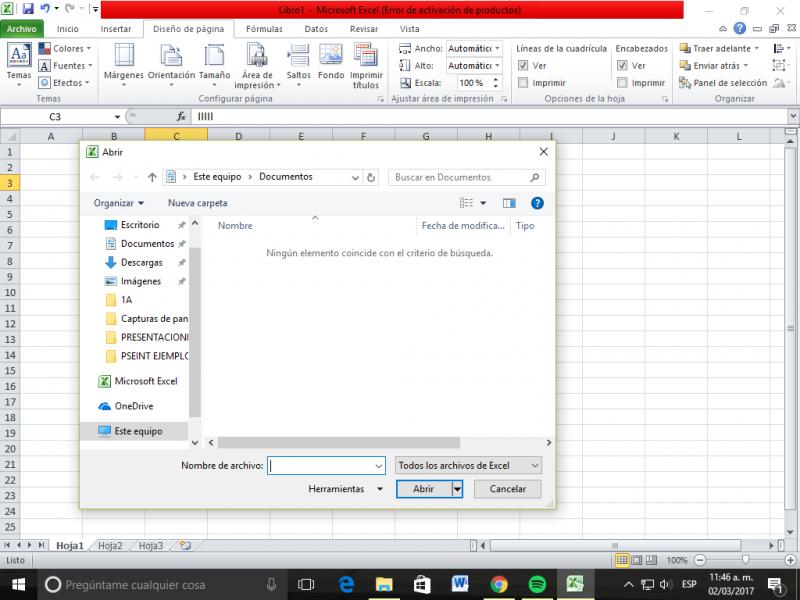This screenshot has width=800, height=600.
Task: Open the Orientación page options
Action: click(171, 56)
